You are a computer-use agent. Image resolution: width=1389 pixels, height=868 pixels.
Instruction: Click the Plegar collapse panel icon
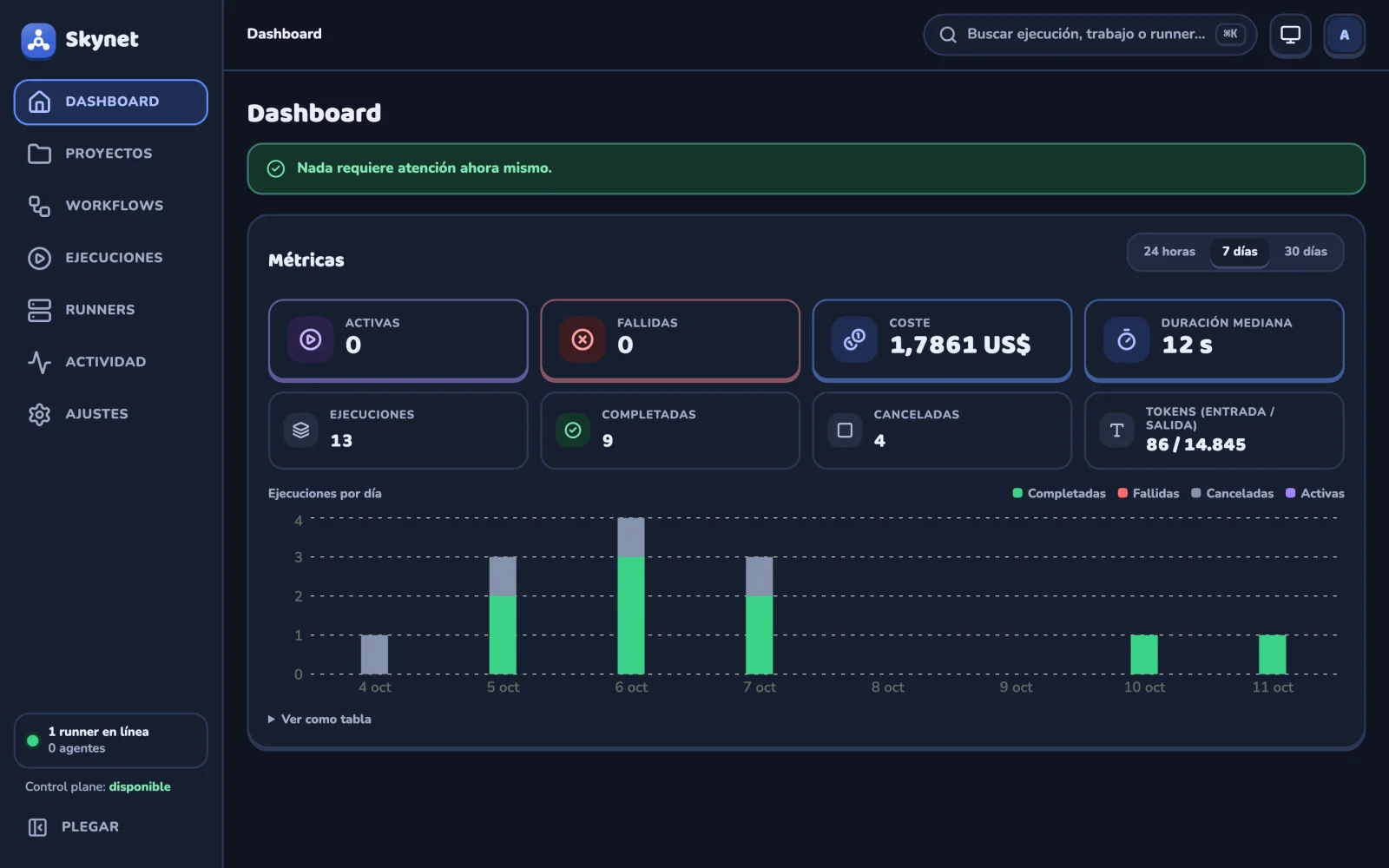coord(37,827)
